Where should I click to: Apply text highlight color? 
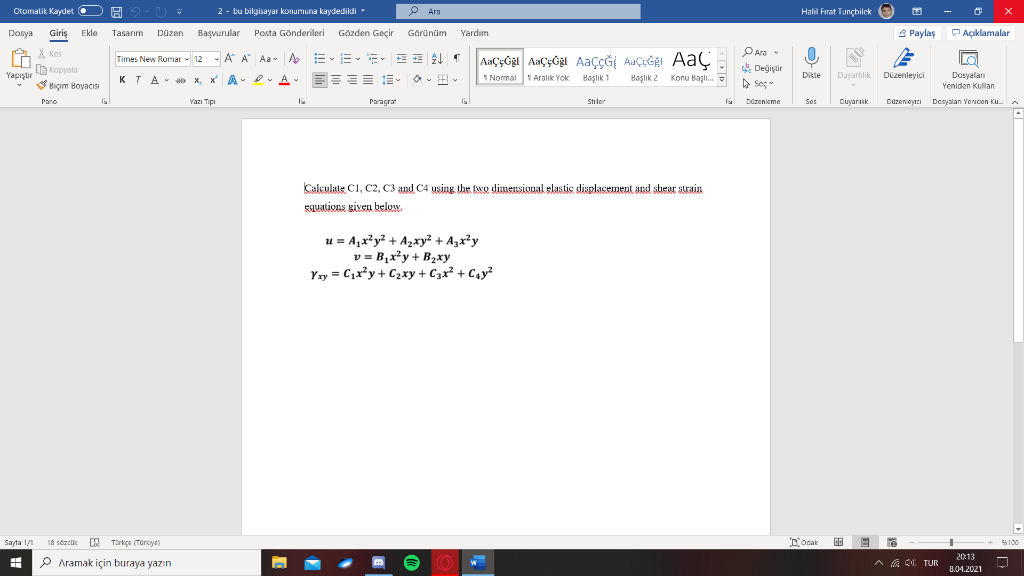259,80
